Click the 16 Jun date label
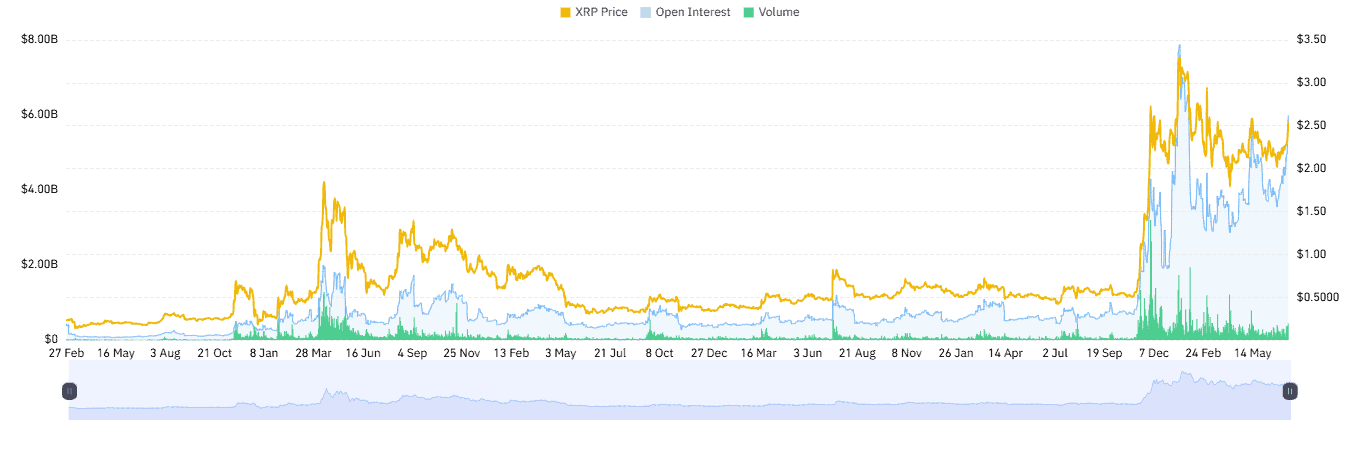 point(363,353)
